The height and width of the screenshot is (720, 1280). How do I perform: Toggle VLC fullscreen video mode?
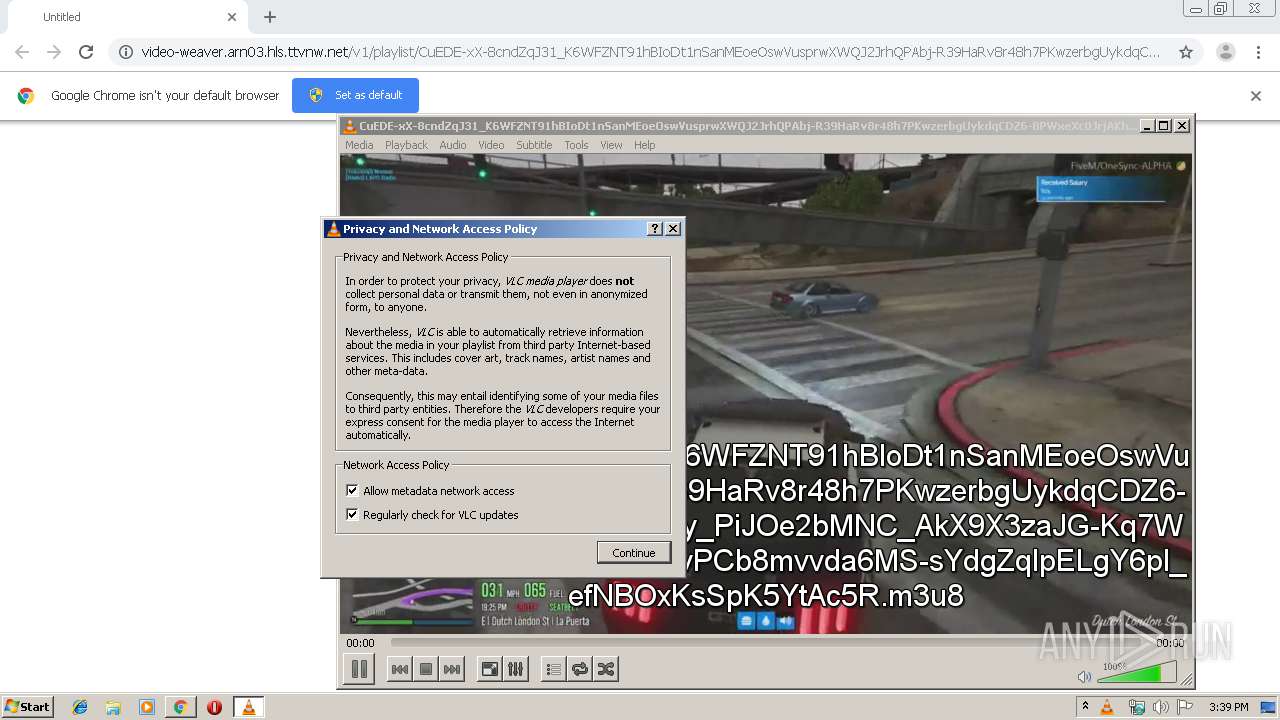point(489,669)
